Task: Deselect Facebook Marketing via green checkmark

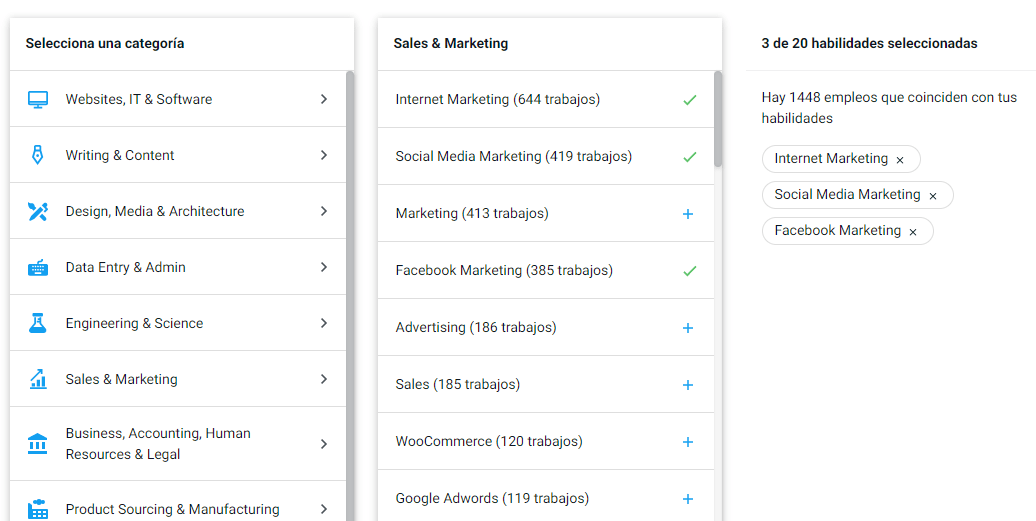Action: point(689,271)
